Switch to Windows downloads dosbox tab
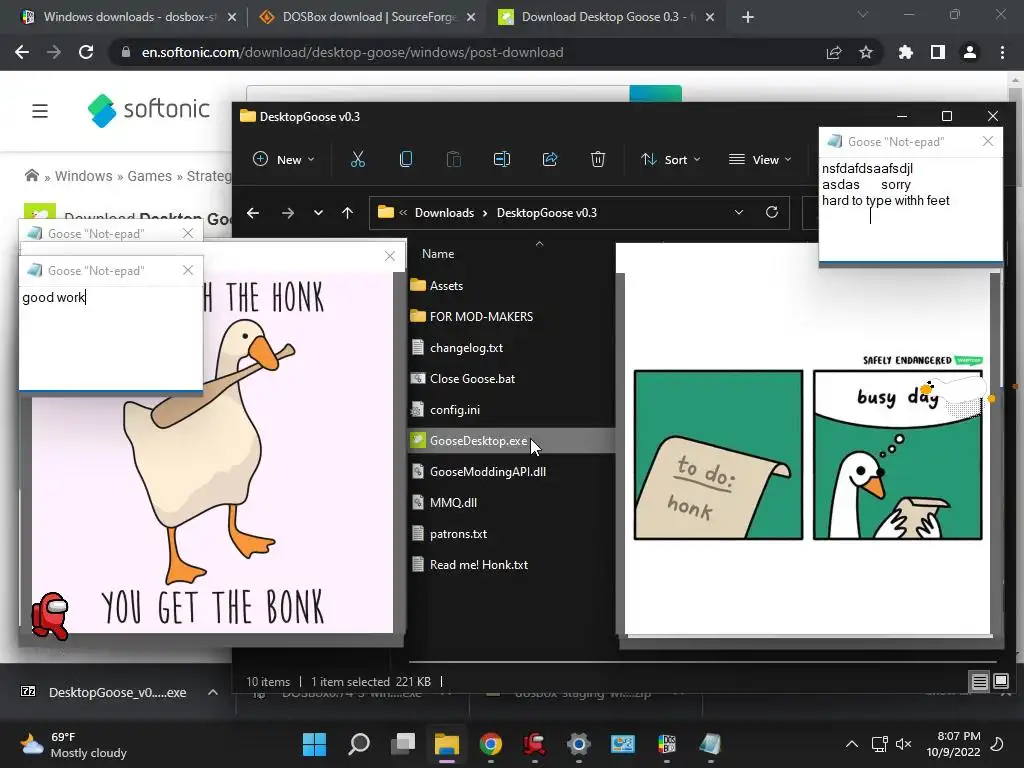The width and height of the screenshot is (1024, 768). (127, 17)
